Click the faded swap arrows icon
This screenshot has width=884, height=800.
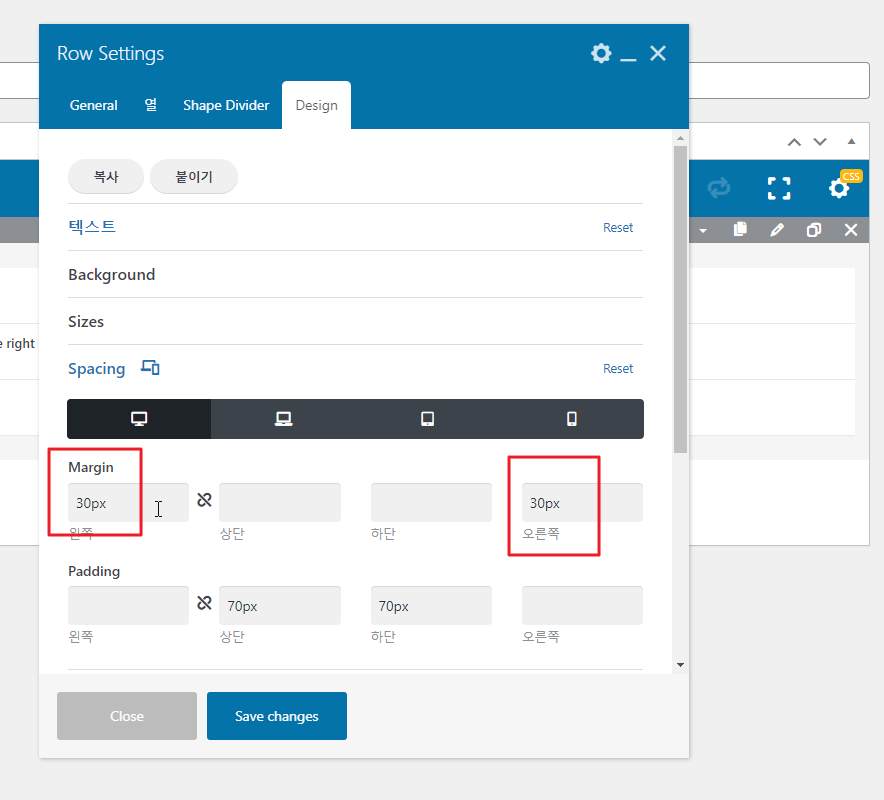pos(719,188)
